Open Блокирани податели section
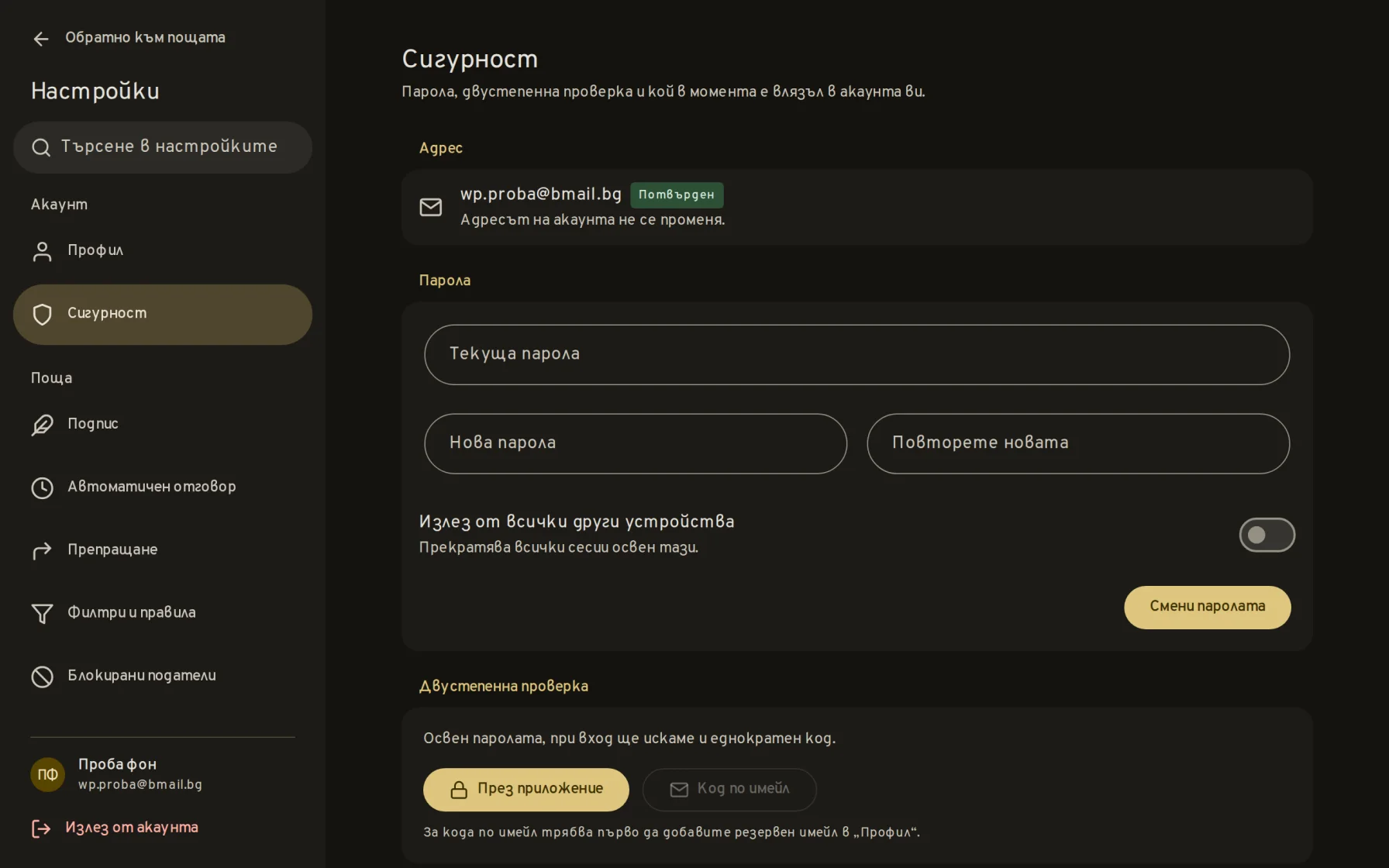Screen dimensions: 1389x868 tap(163, 677)
